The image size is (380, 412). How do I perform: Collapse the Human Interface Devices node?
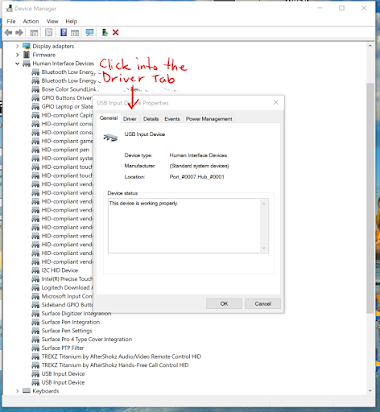(x=17, y=63)
